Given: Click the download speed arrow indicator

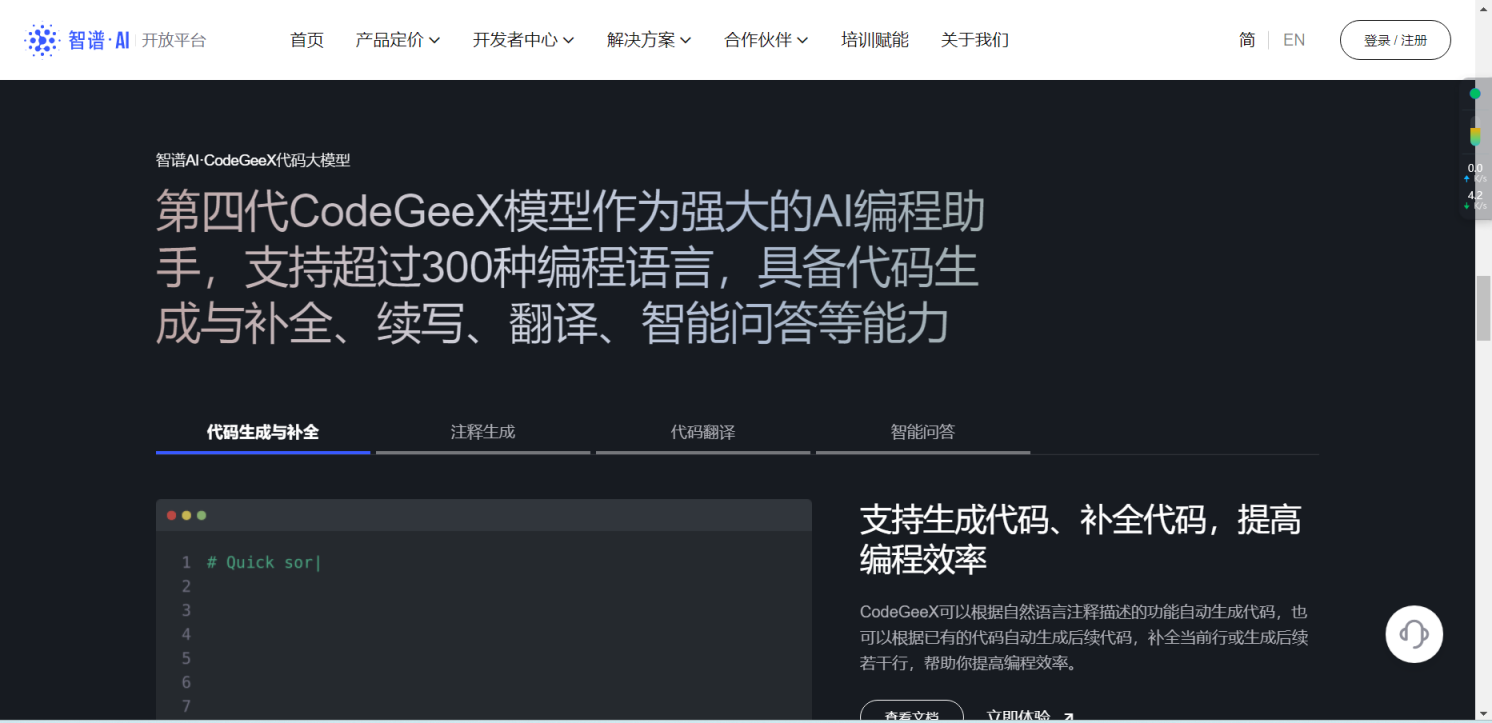Looking at the screenshot, I should (1467, 206).
